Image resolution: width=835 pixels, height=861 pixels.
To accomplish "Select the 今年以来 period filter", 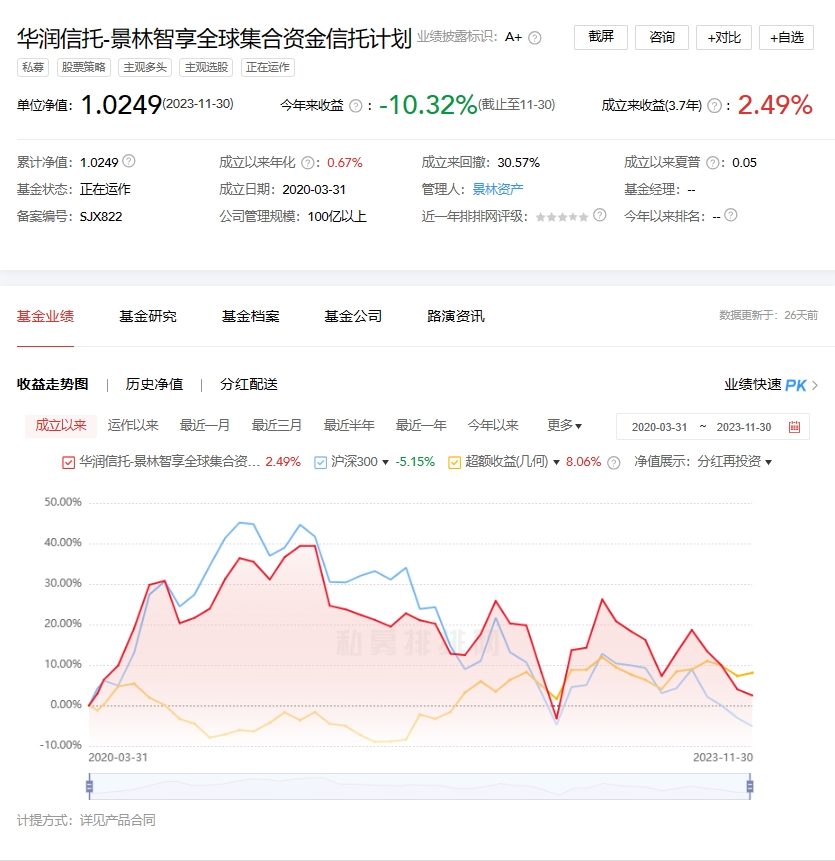I will [x=493, y=426].
